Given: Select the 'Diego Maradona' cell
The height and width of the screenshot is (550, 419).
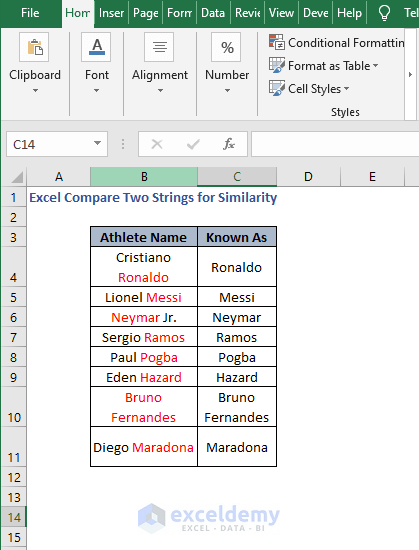Looking at the screenshot, I should click(x=144, y=447).
